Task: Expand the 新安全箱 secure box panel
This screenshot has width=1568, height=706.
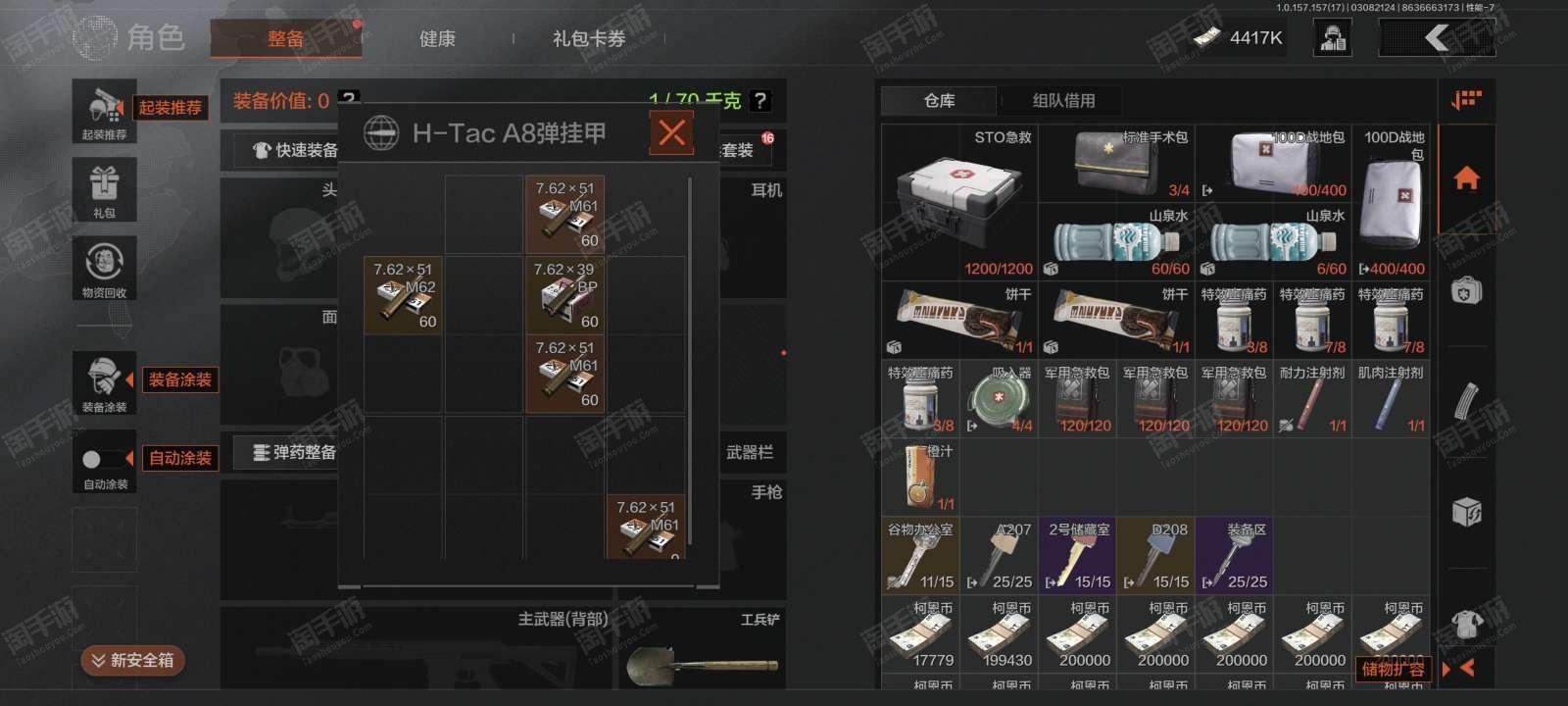Action: [133, 661]
